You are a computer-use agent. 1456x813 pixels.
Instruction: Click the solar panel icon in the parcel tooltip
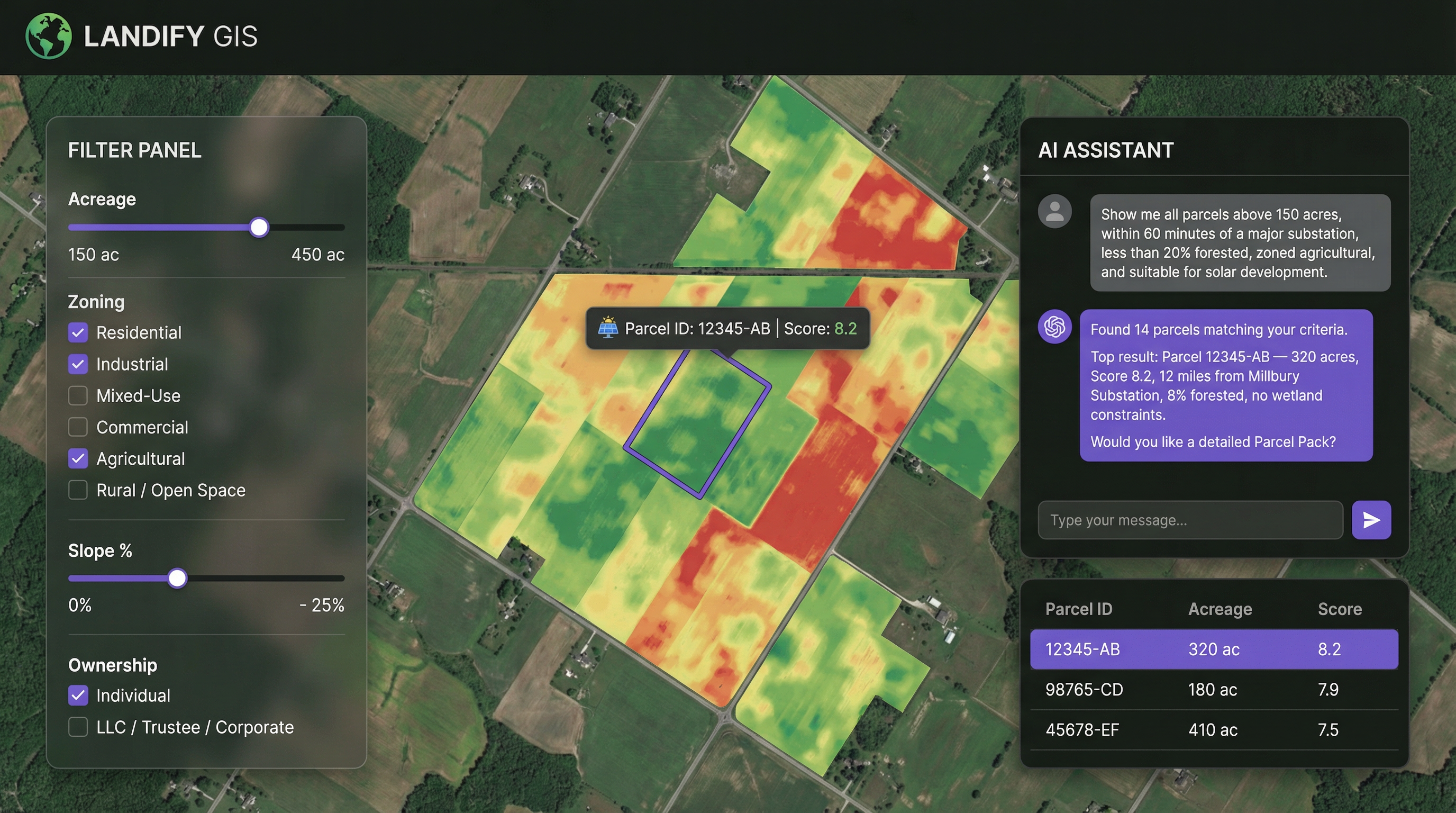pyautogui.click(x=609, y=327)
